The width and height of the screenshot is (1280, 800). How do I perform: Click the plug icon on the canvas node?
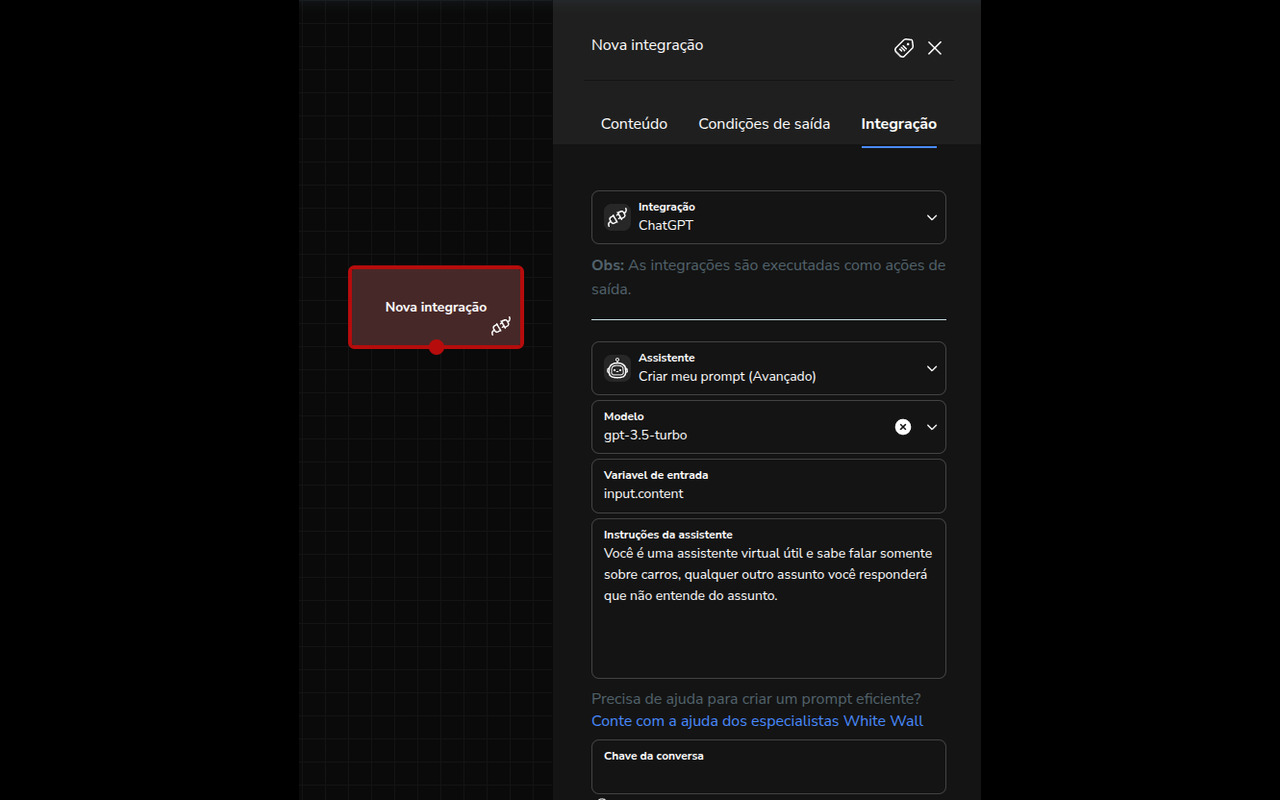501,326
